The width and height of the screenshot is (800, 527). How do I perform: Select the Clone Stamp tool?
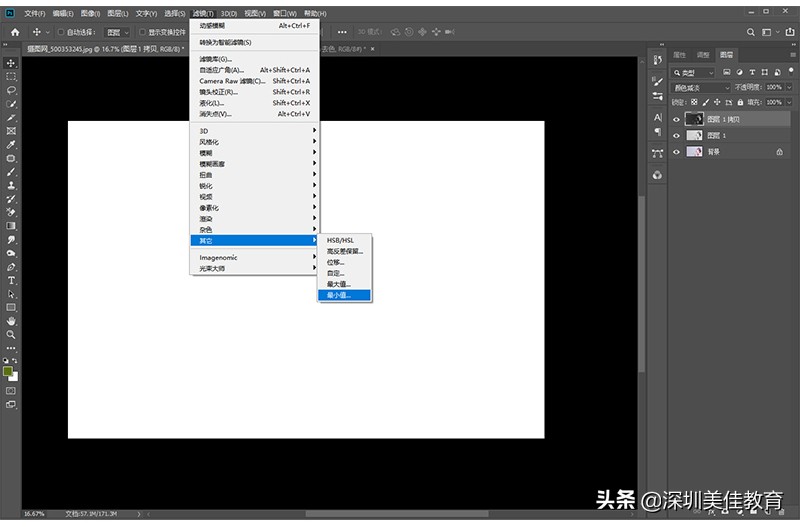pos(11,186)
